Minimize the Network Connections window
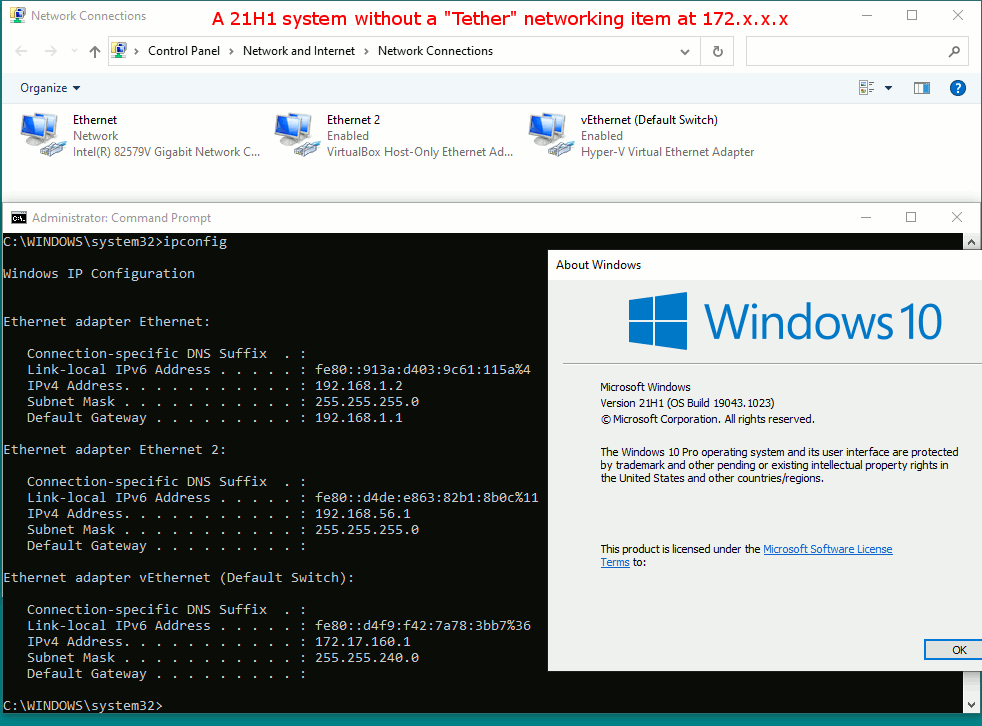Viewport: 982px width, 726px height. point(867,16)
